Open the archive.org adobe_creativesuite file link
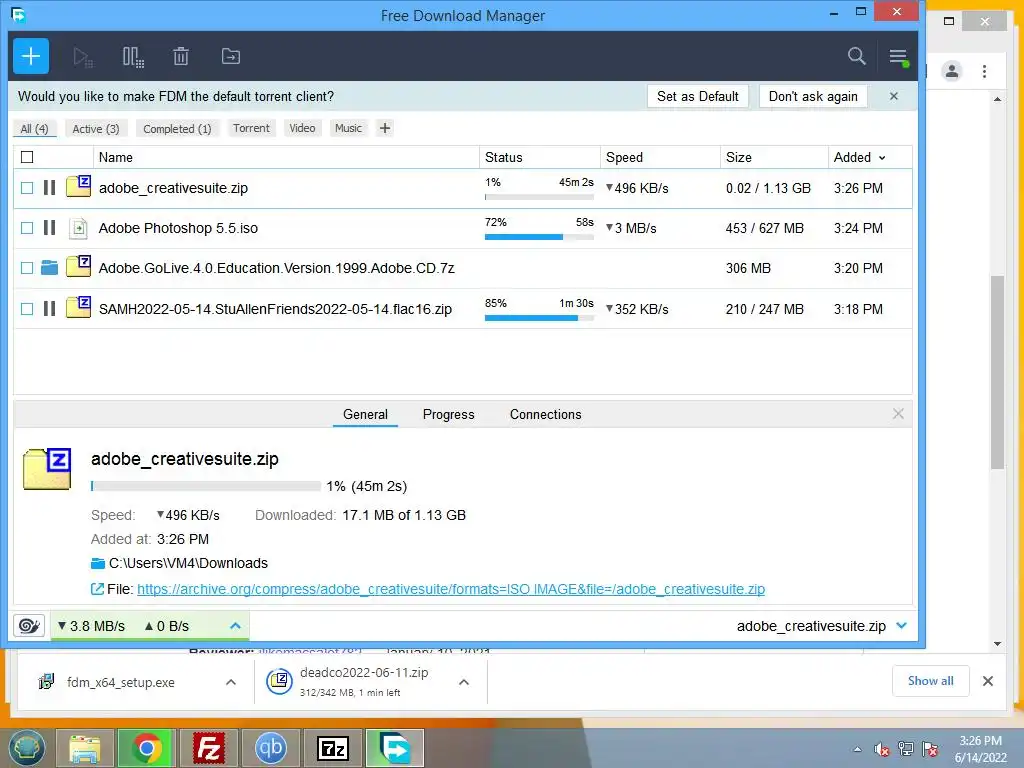Viewport: 1024px width, 768px height. point(451,589)
